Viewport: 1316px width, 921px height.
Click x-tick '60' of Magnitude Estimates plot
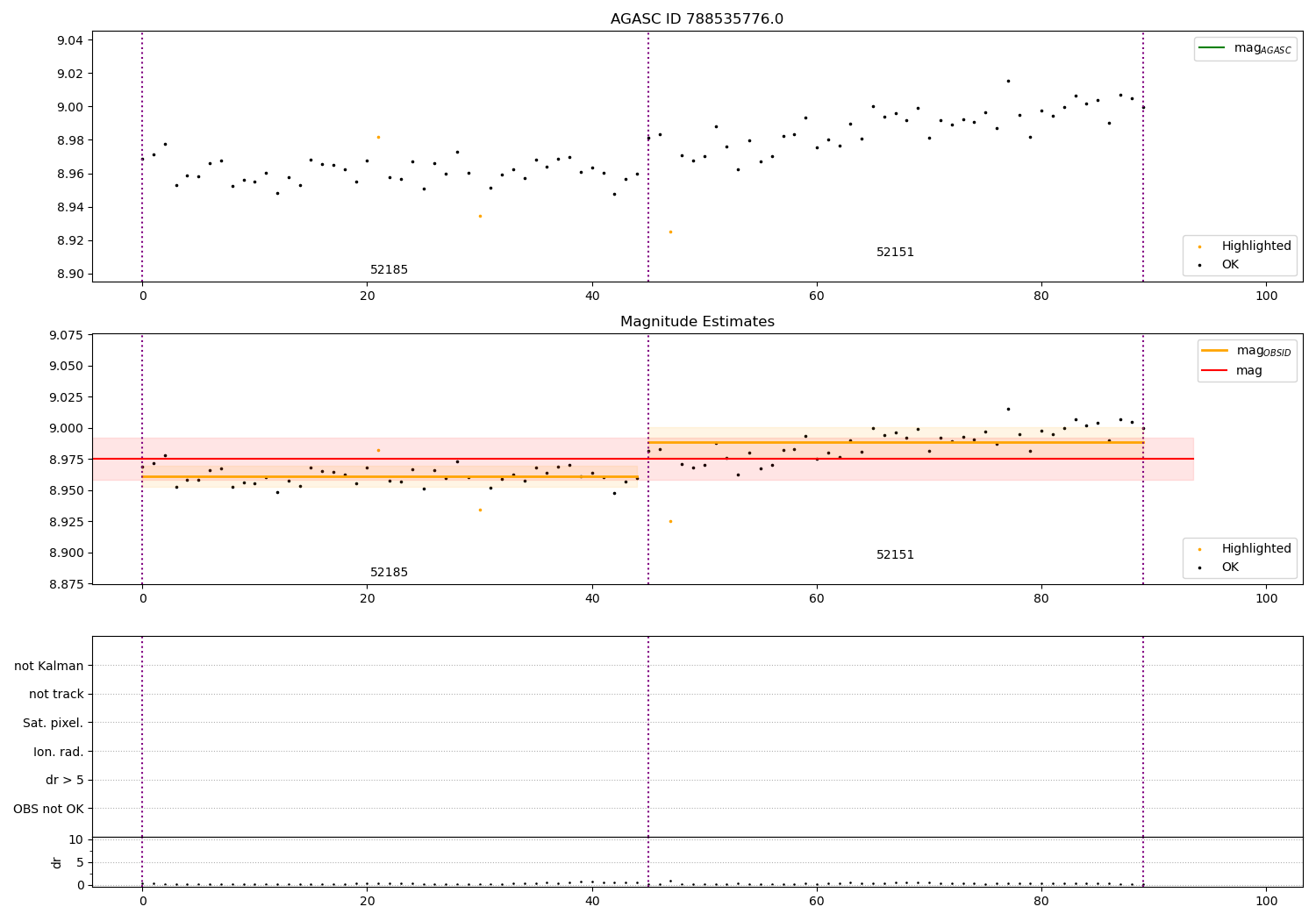[817, 599]
